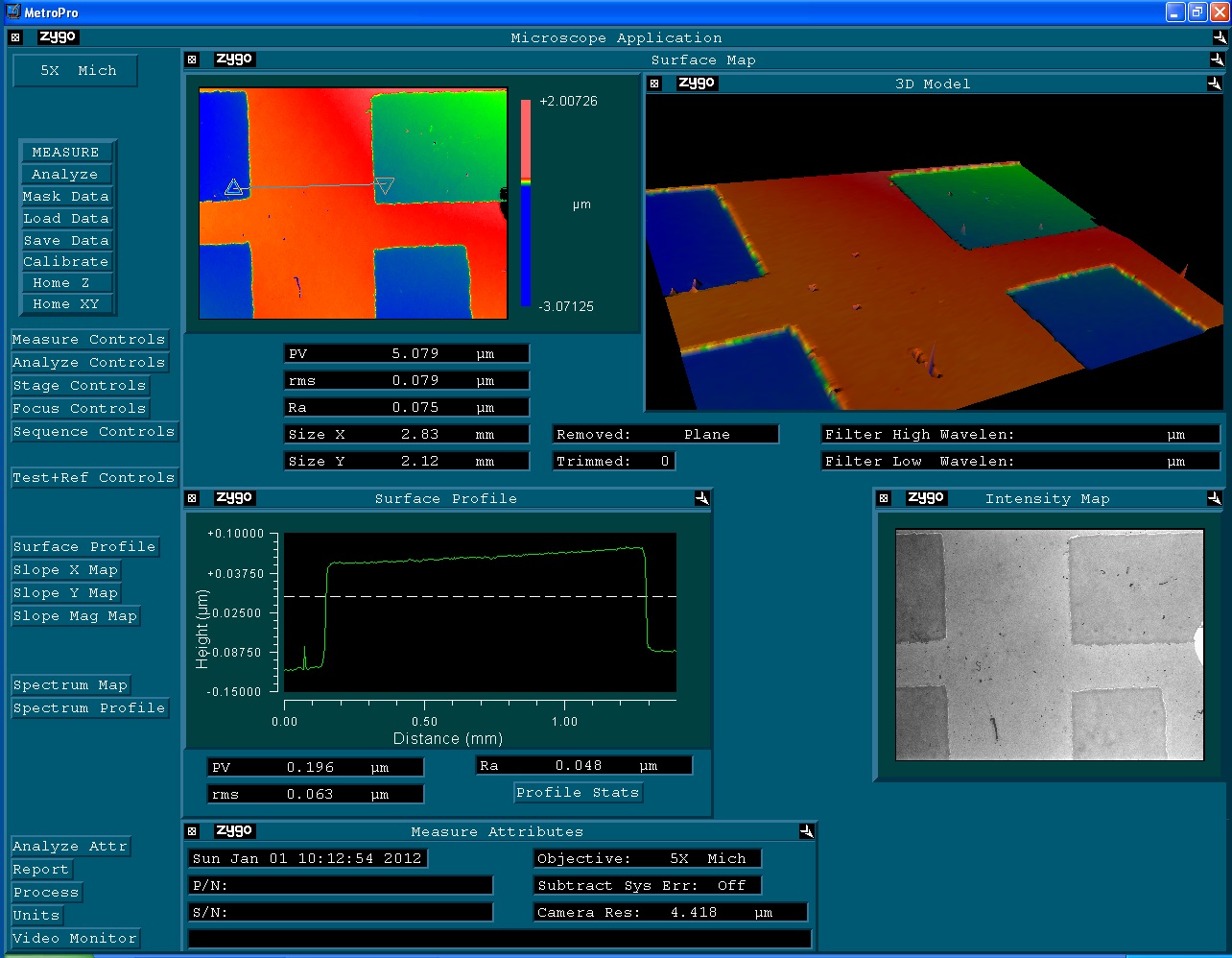Click 3D Model window box icon
1232x958 pixels.
[x=654, y=84]
